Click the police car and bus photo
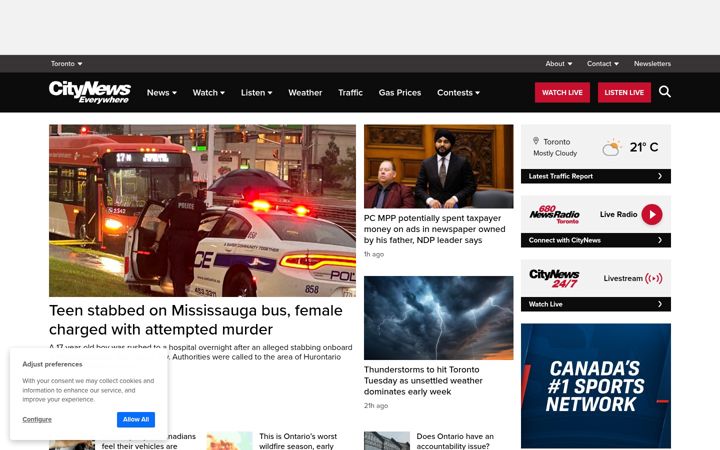This screenshot has width=720, height=450. click(202, 210)
